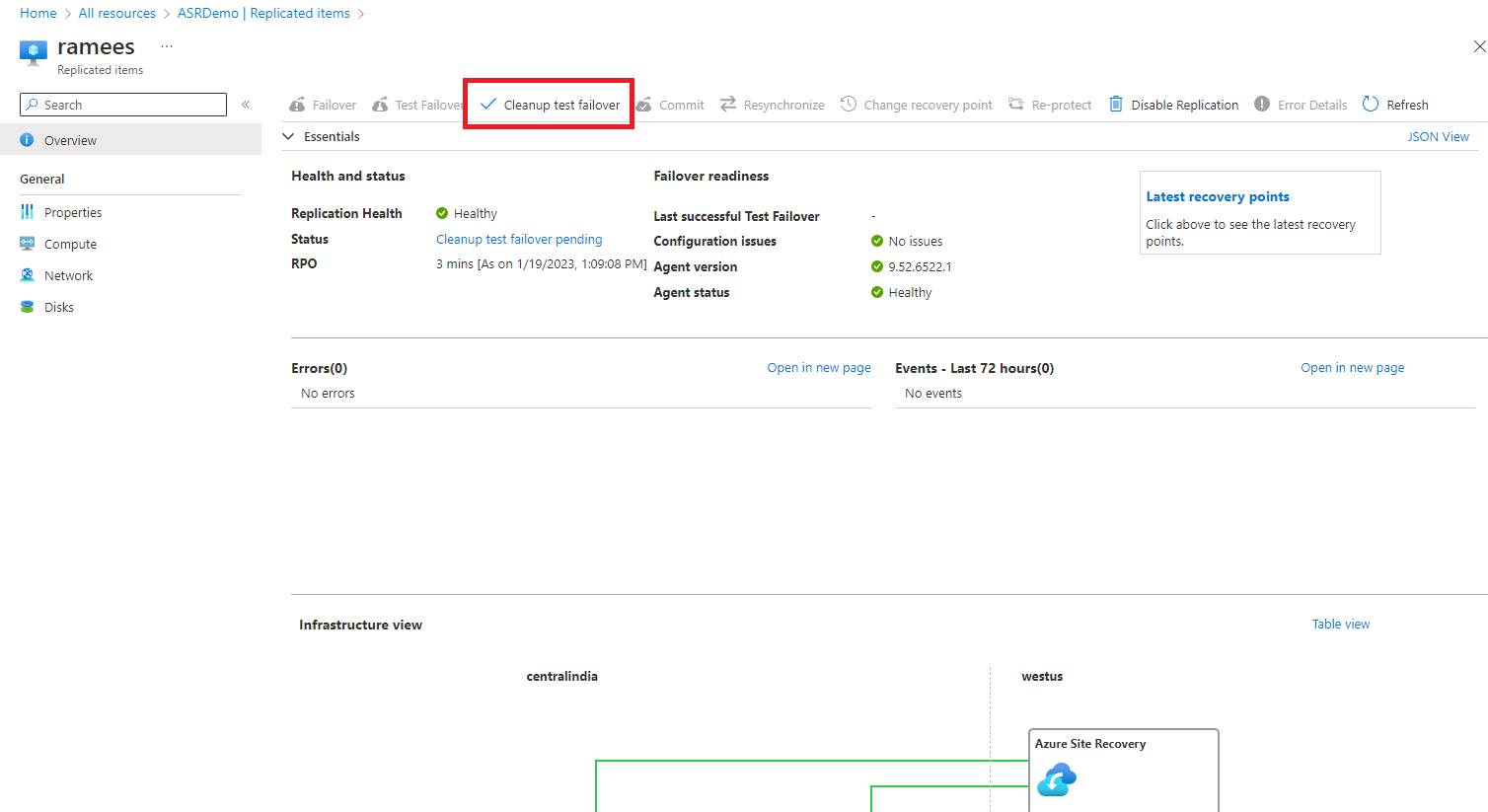Switch to Table view
The width and height of the screenshot is (1488, 812).
tap(1340, 624)
